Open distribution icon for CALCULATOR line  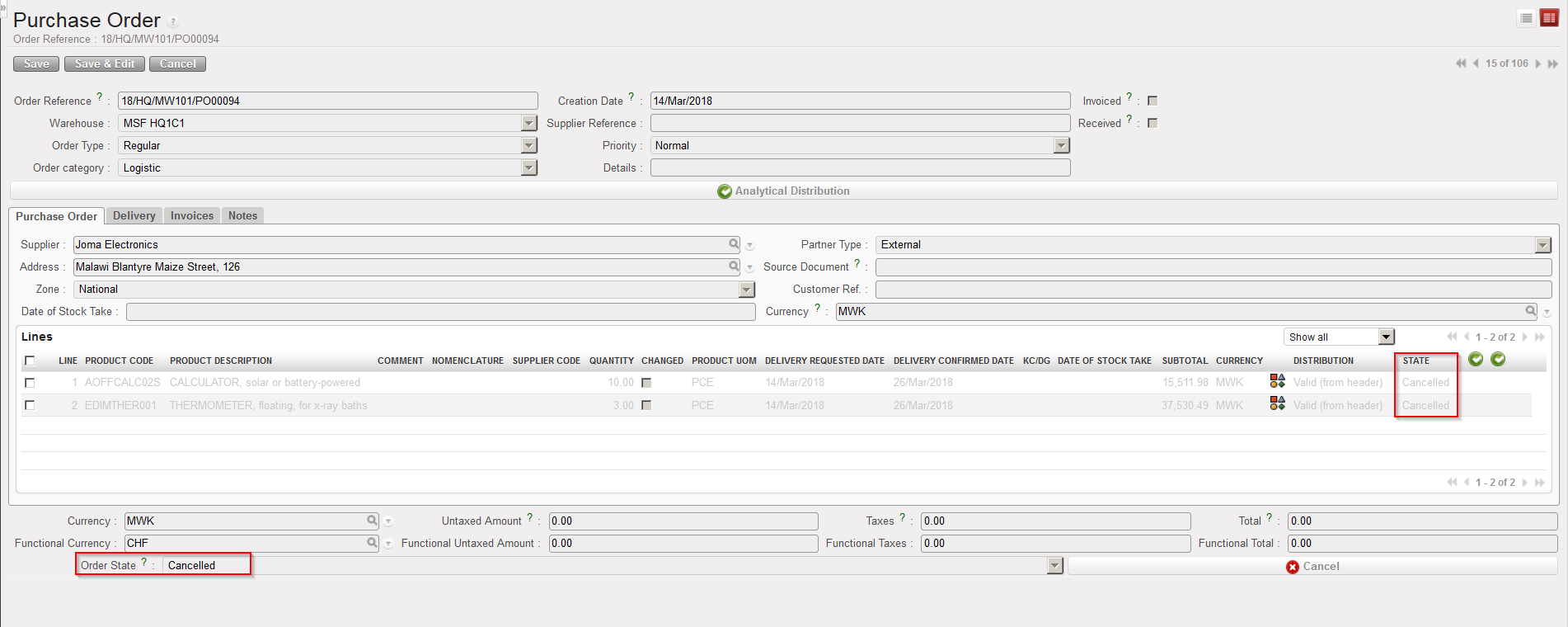click(1277, 381)
